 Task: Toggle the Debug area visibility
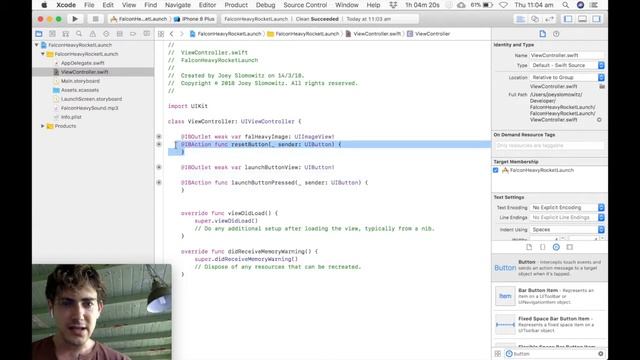point(582,19)
